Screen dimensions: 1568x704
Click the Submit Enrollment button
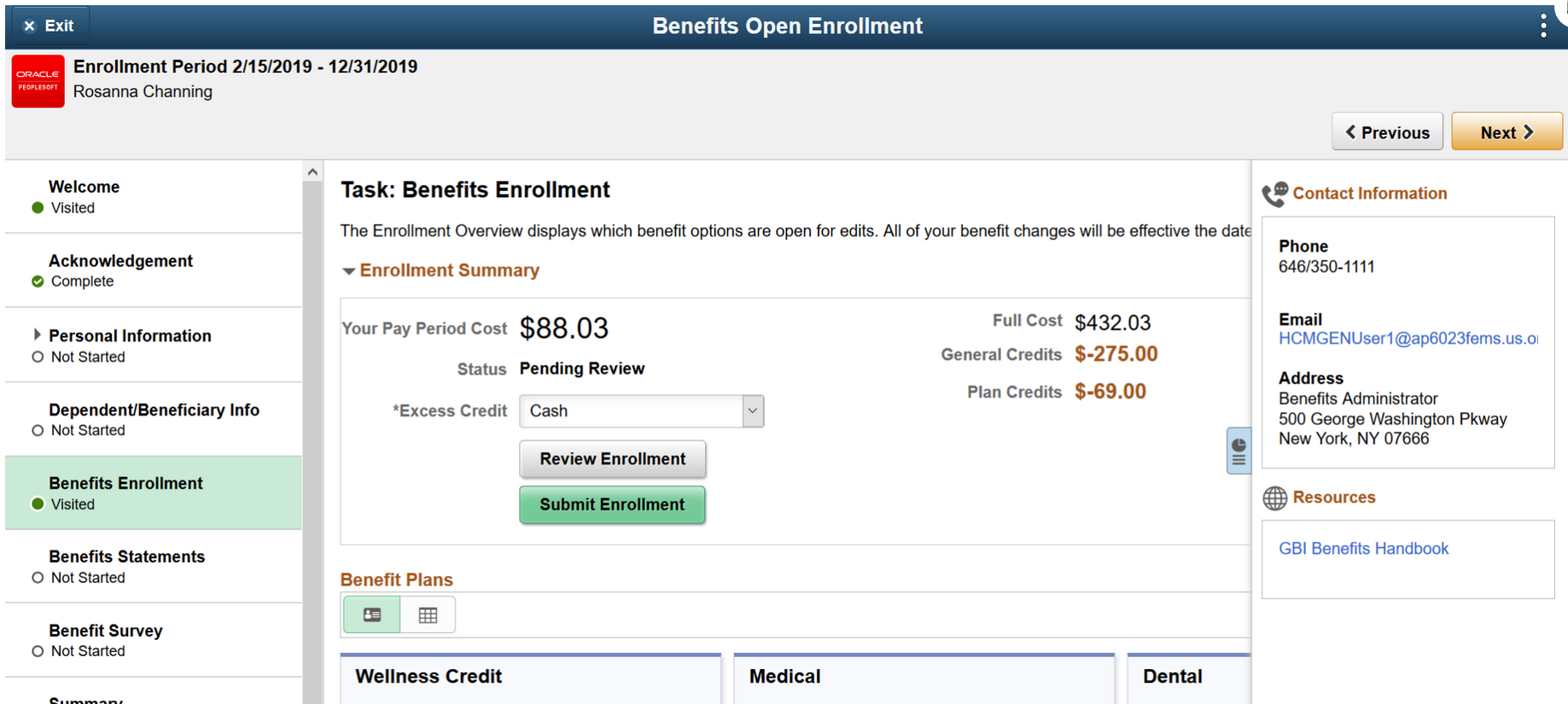(612, 505)
